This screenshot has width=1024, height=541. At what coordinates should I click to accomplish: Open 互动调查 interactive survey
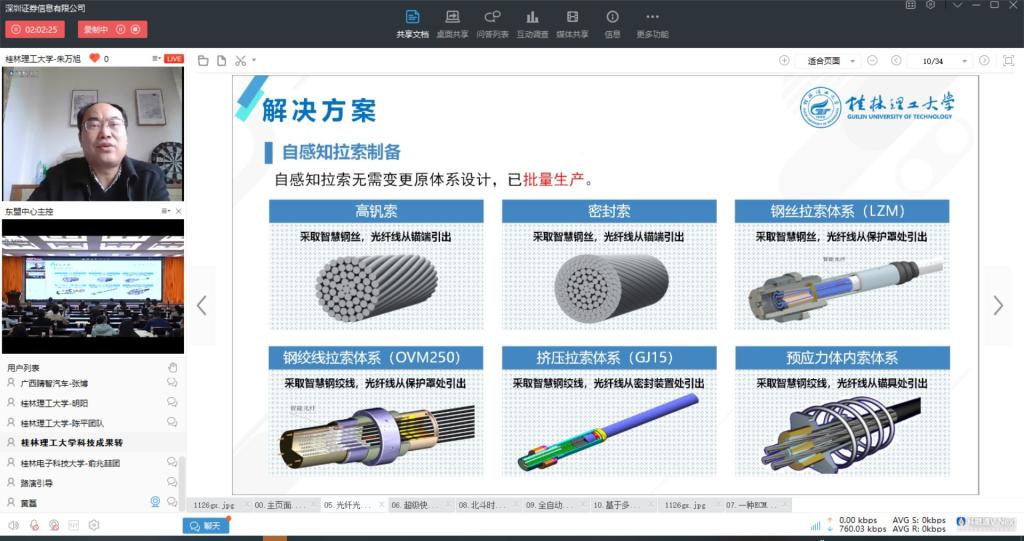pos(532,23)
